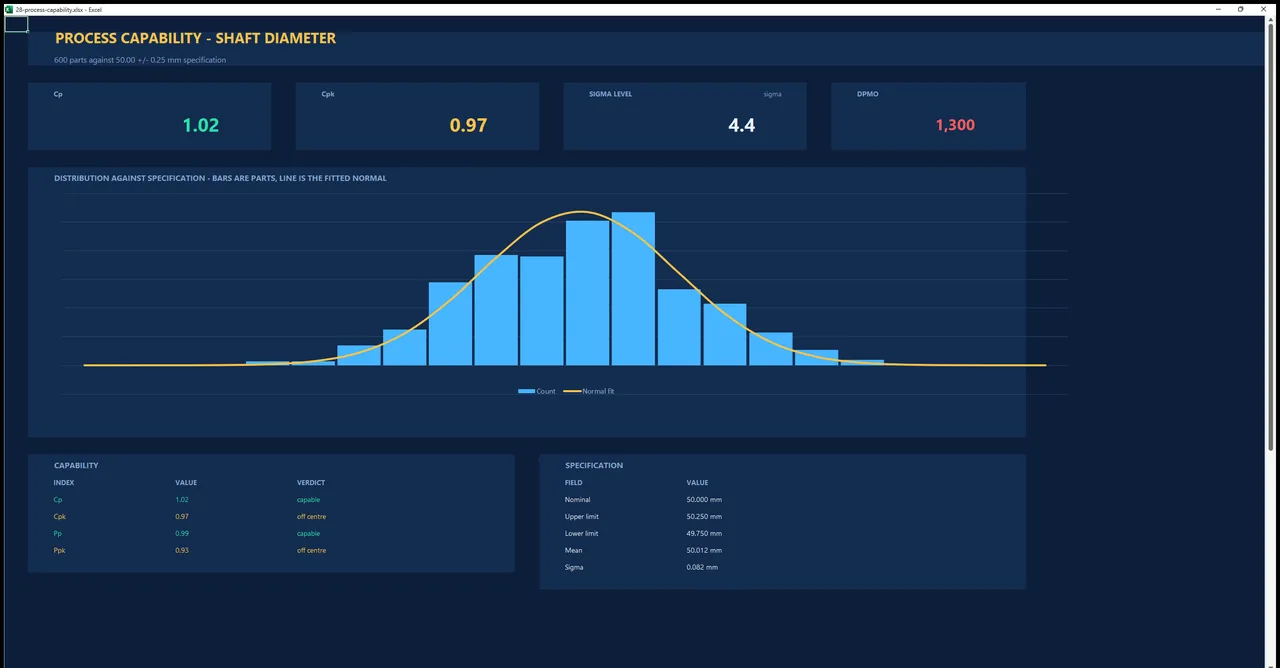Click the chart title "DISTRIBUTION AGAINST SPECIFICATION"
Screen dimensions: 1280x668
220,178
